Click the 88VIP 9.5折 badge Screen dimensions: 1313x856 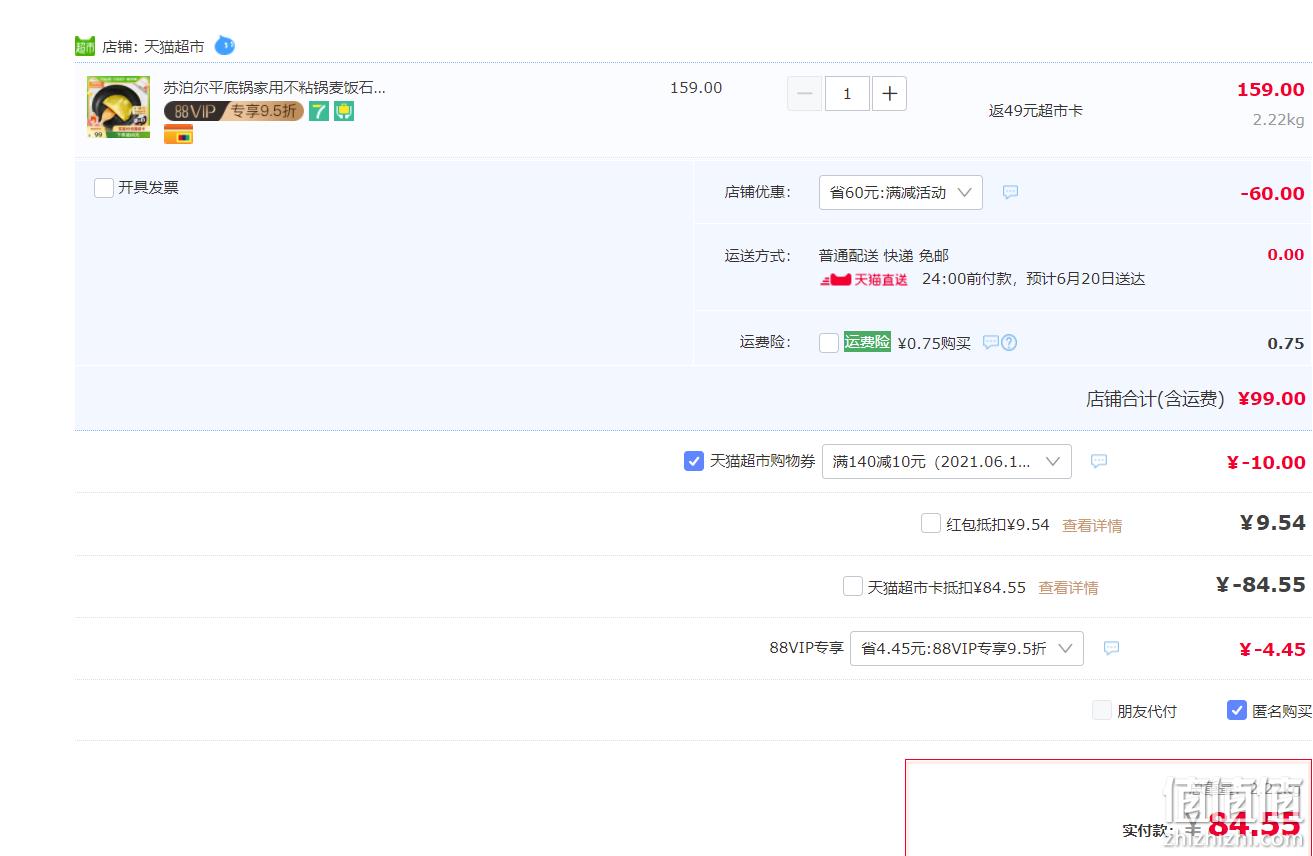coord(234,111)
